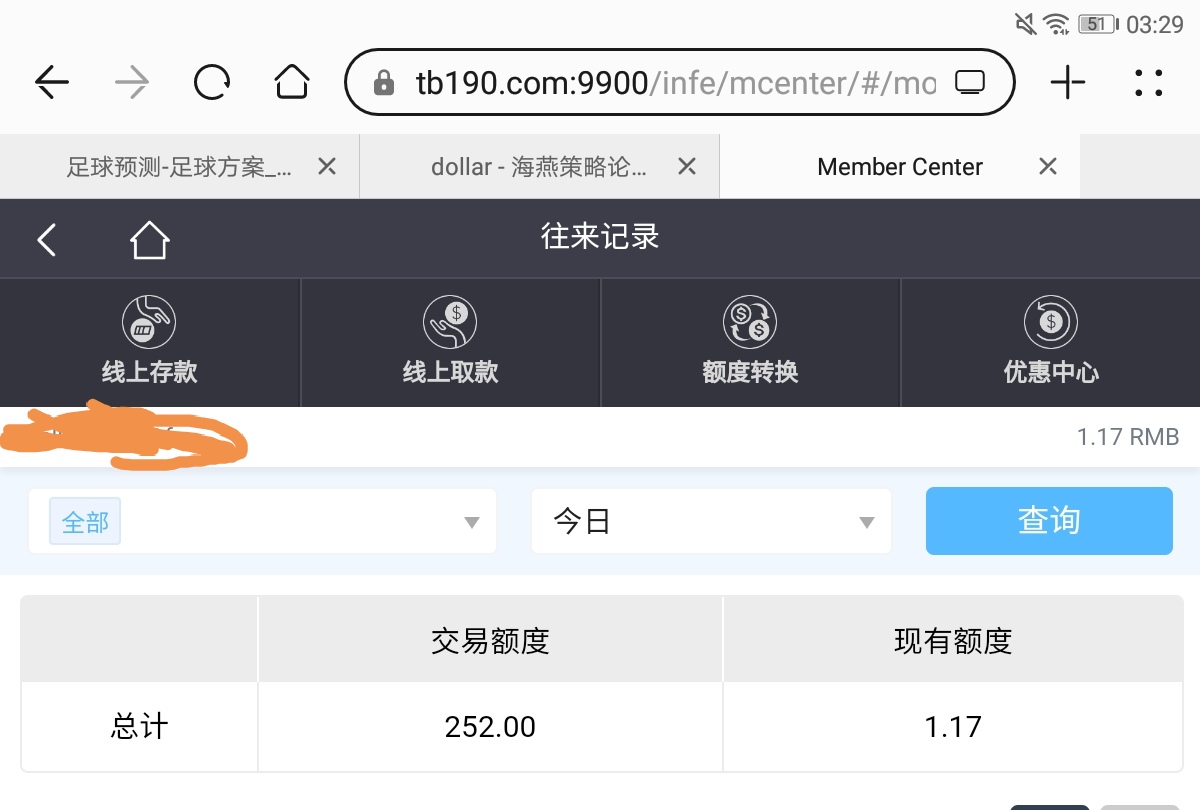Image resolution: width=1200 pixels, height=810 pixels.
Task: Toggle desktop view icon in address bar
Action: coord(970,83)
